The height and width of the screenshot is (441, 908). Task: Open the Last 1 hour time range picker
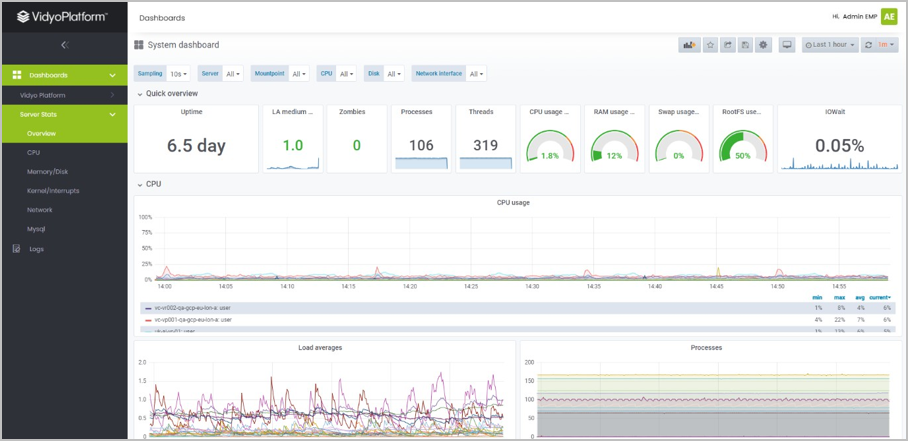829,45
